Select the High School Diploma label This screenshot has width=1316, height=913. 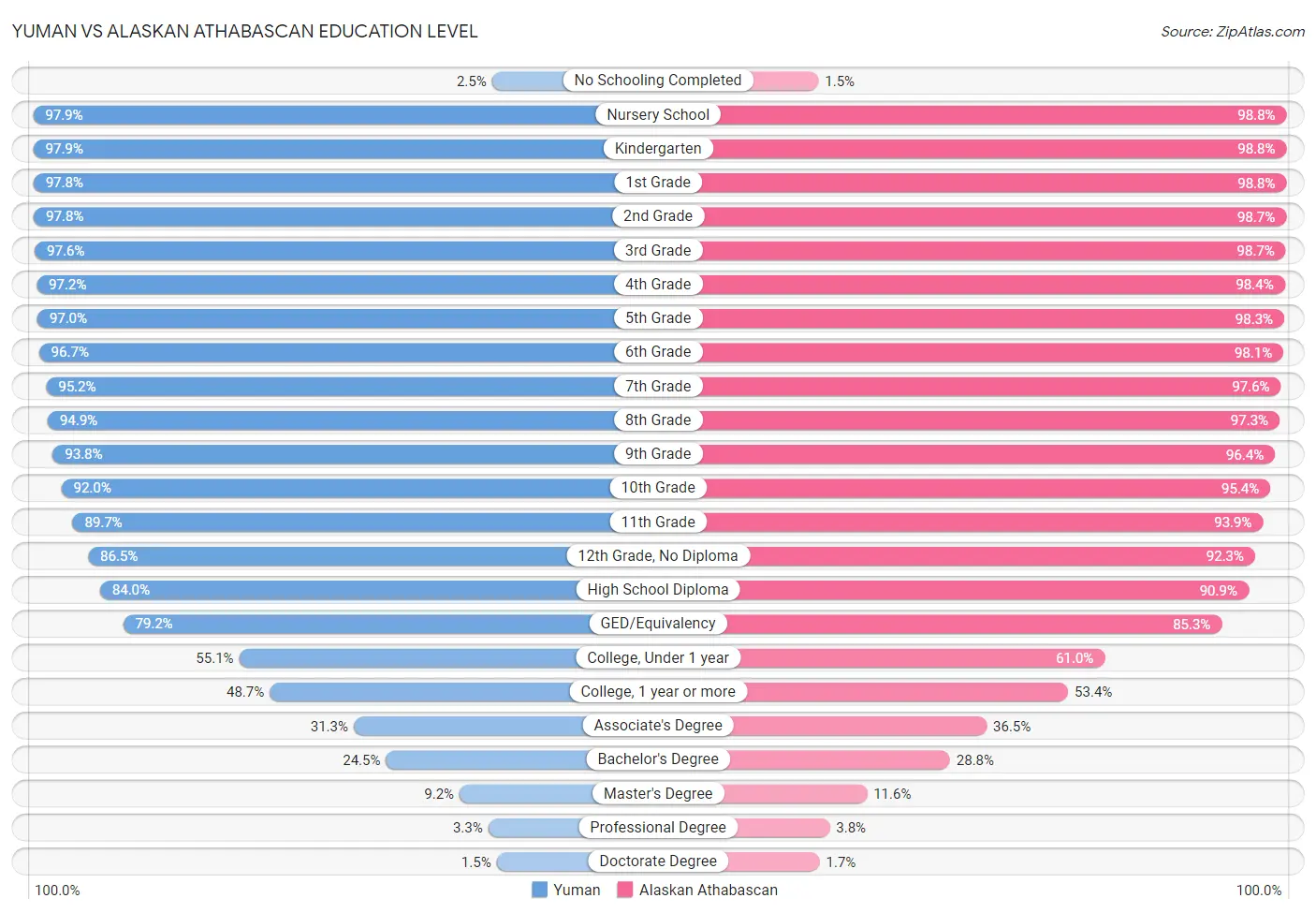tap(658, 589)
